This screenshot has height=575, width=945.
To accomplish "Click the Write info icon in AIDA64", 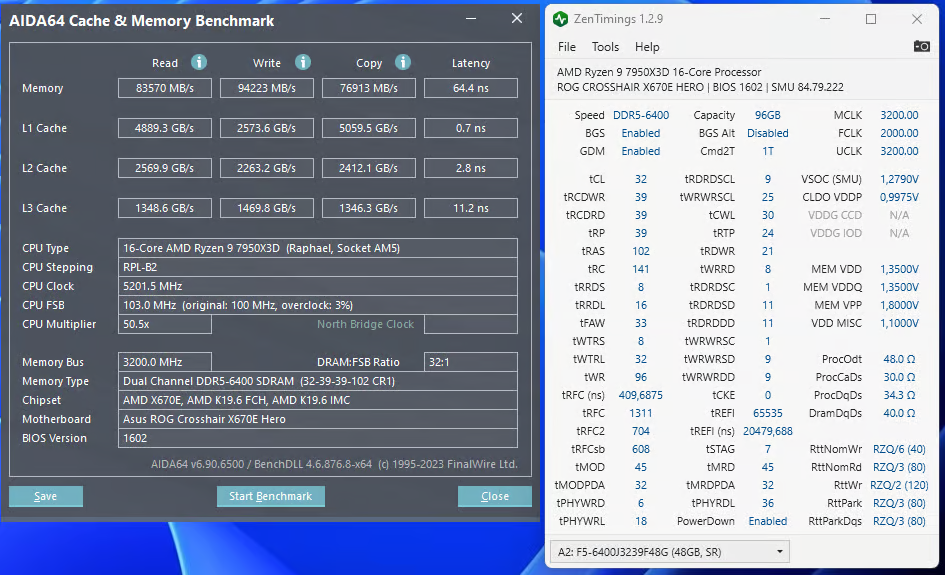I will click(x=303, y=62).
